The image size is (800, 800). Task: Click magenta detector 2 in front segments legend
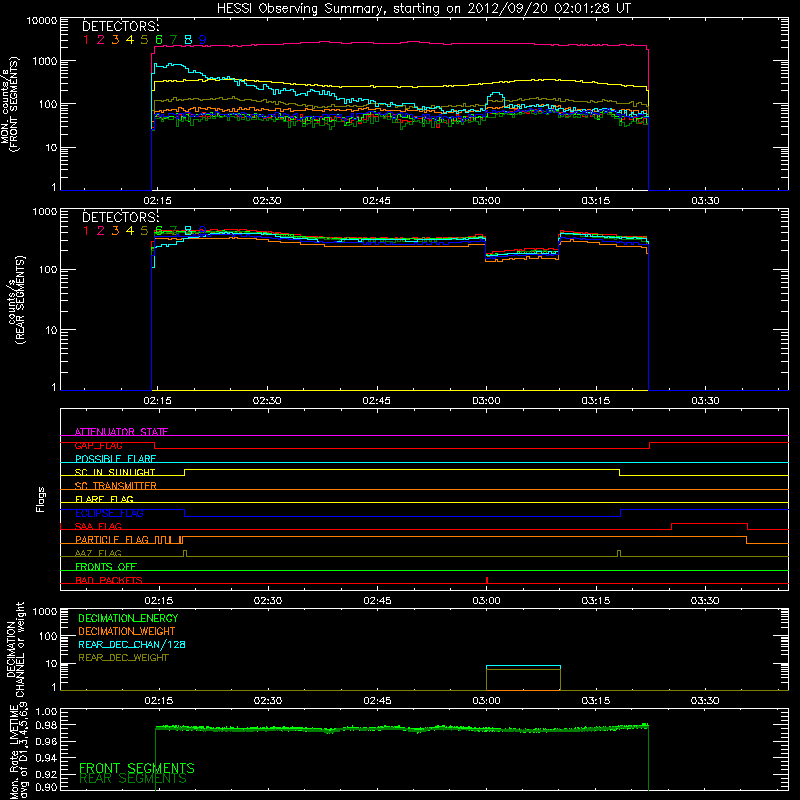pos(101,40)
